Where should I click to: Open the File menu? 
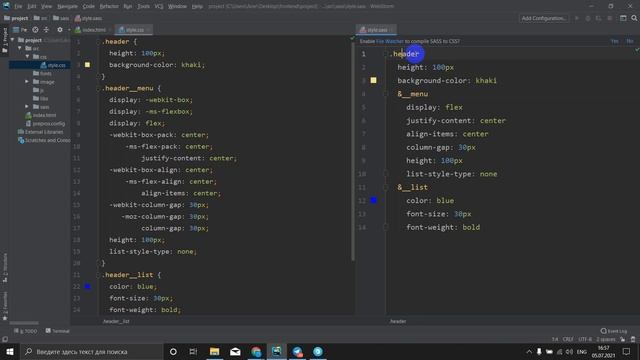(18, 6)
